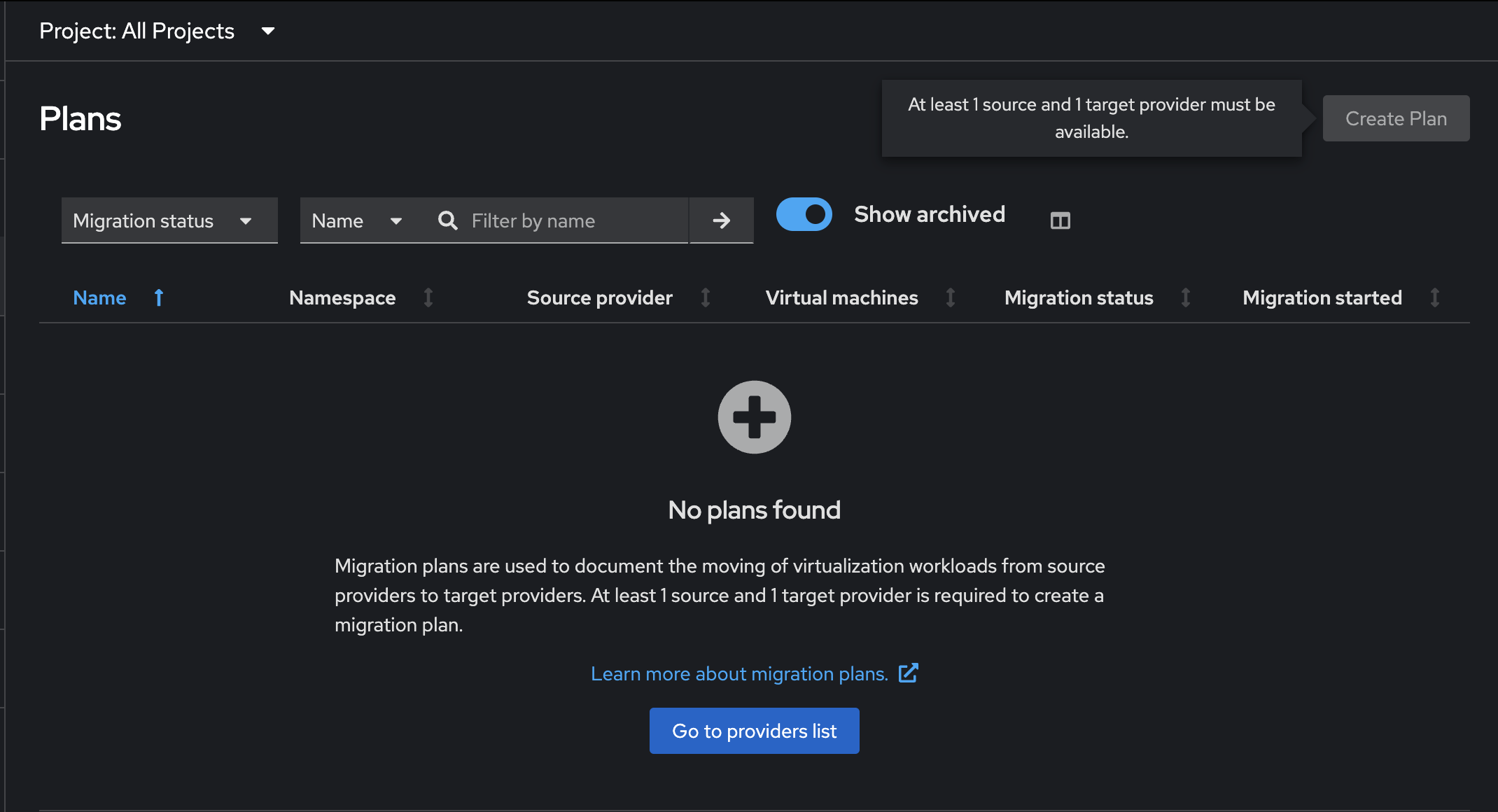Click the Migration status column sort arrows
The height and width of the screenshot is (812, 1498).
click(x=1186, y=297)
